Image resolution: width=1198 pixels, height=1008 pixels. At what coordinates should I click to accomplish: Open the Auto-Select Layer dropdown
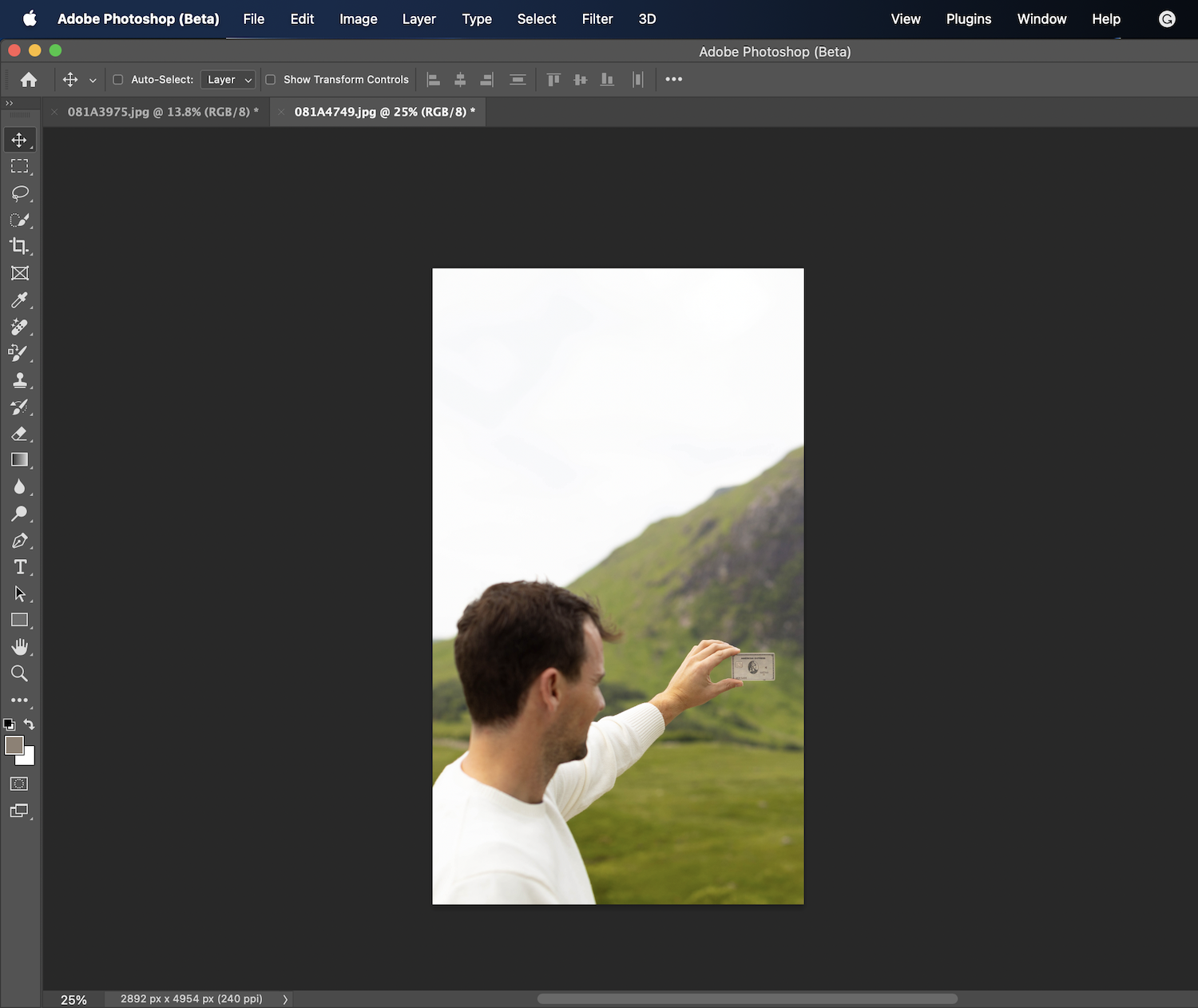click(228, 80)
